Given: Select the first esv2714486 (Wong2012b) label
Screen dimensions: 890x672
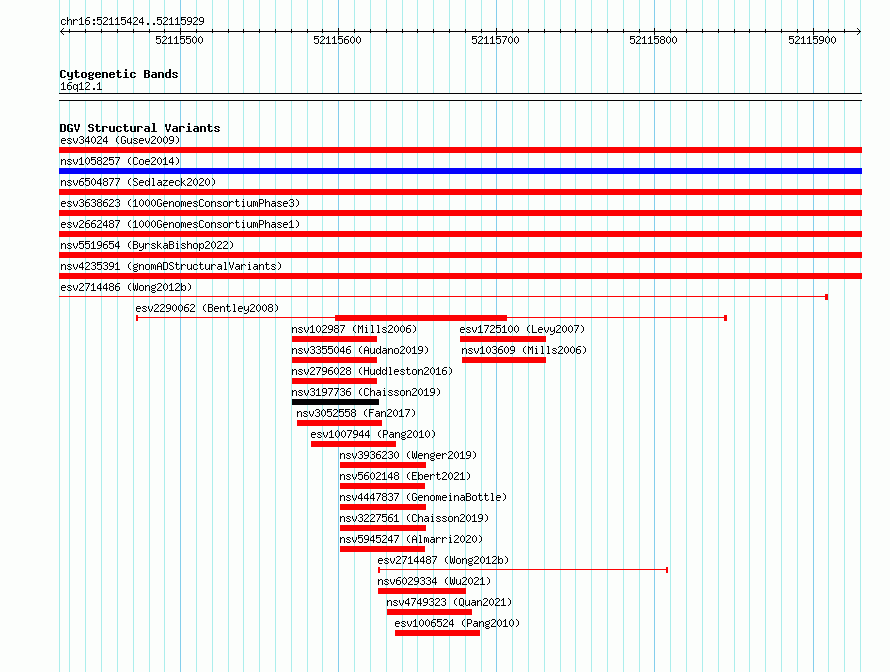Looking at the screenshot, I should 126,287.
